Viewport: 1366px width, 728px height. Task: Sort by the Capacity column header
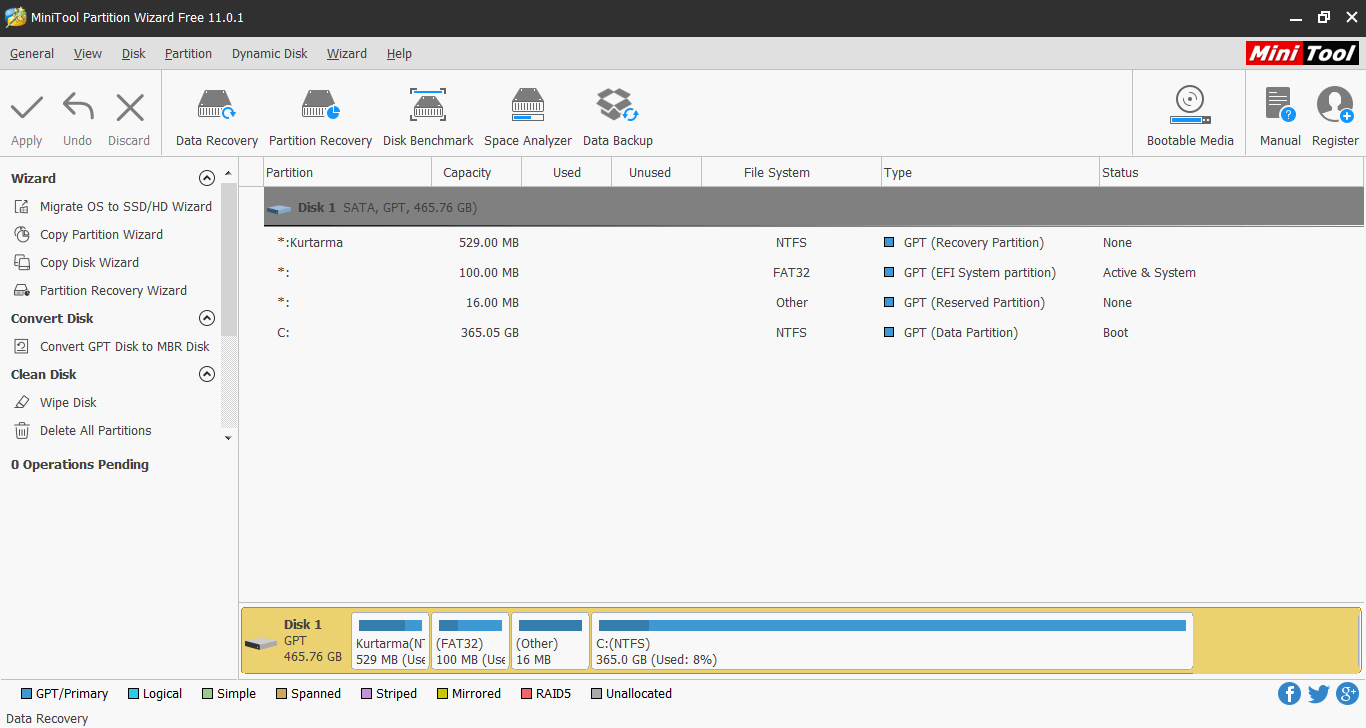pyautogui.click(x=477, y=173)
